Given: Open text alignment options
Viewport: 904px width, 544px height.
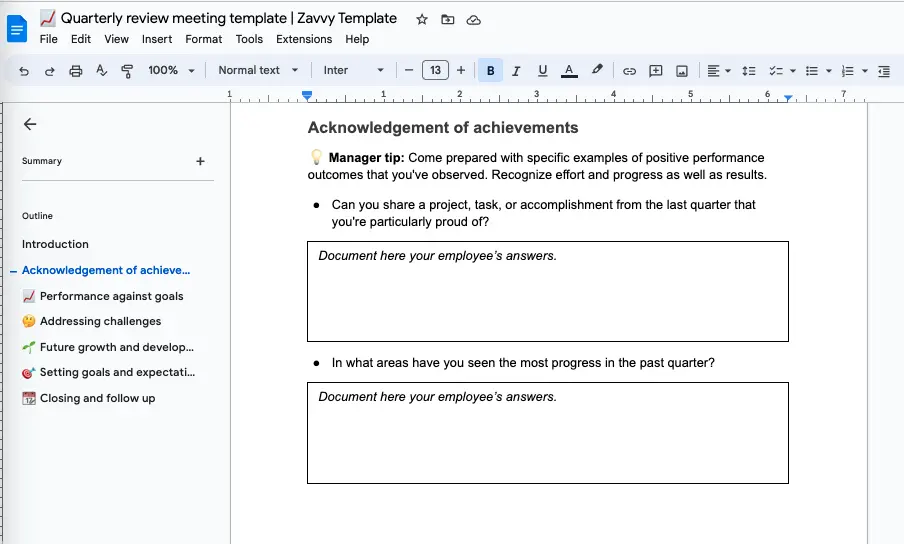Looking at the screenshot, I should tap(718, 71).
